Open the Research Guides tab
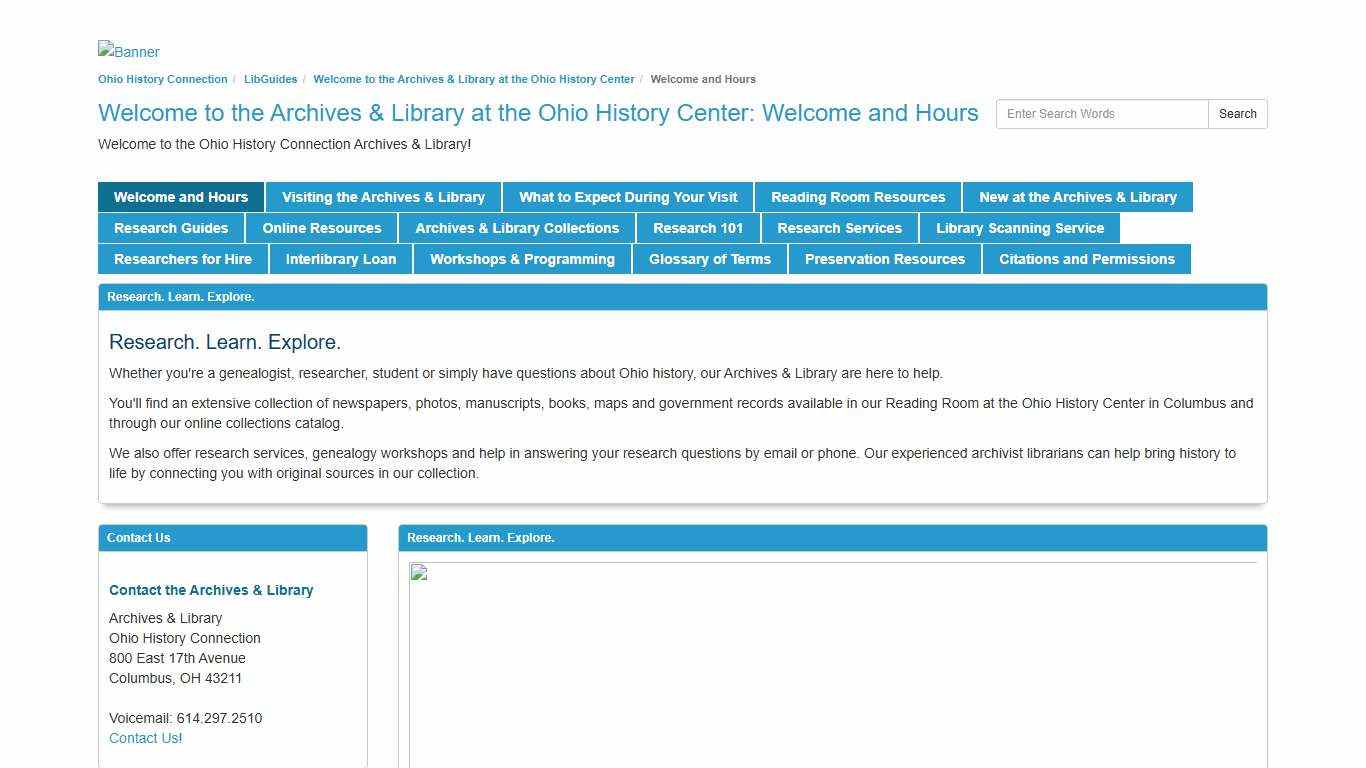1366x768 pixels. [171, 228]
